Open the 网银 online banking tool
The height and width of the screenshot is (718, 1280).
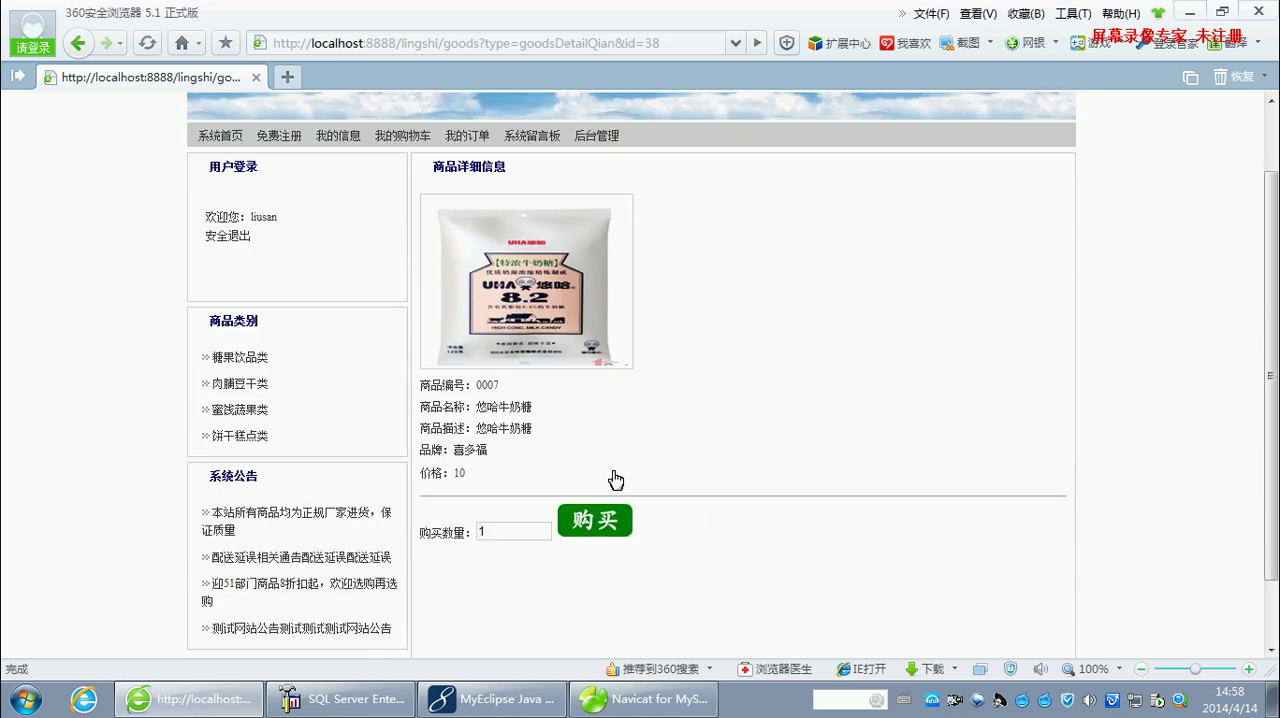tap(1025, 43)
